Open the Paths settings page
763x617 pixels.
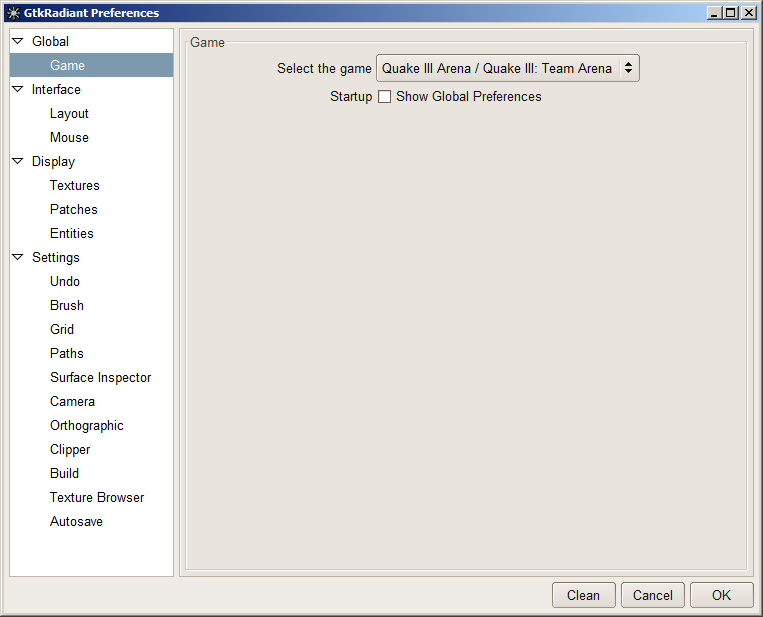67,353
